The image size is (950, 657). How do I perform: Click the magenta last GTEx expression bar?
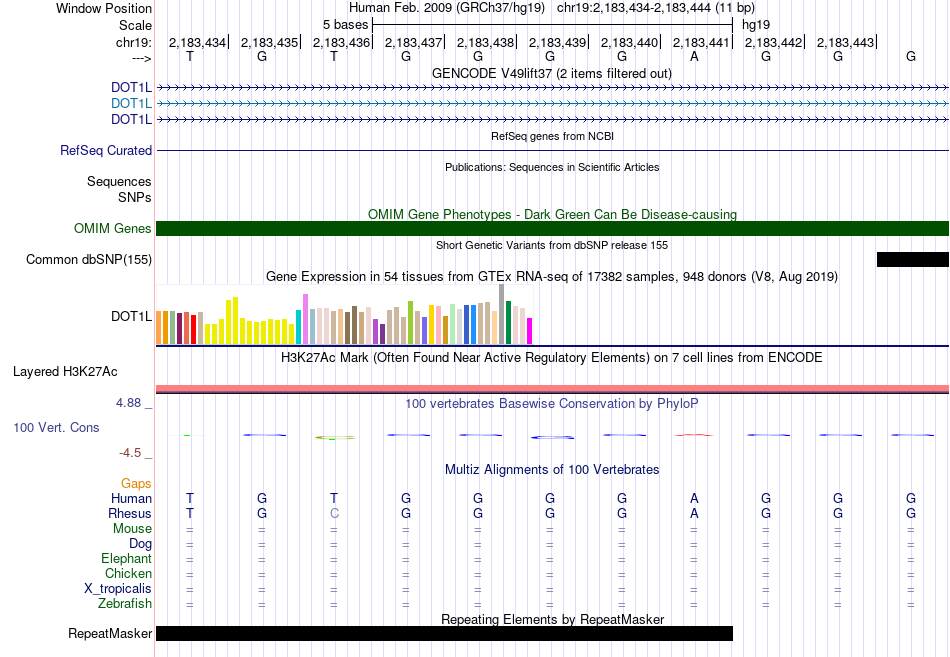click(530, 331)
